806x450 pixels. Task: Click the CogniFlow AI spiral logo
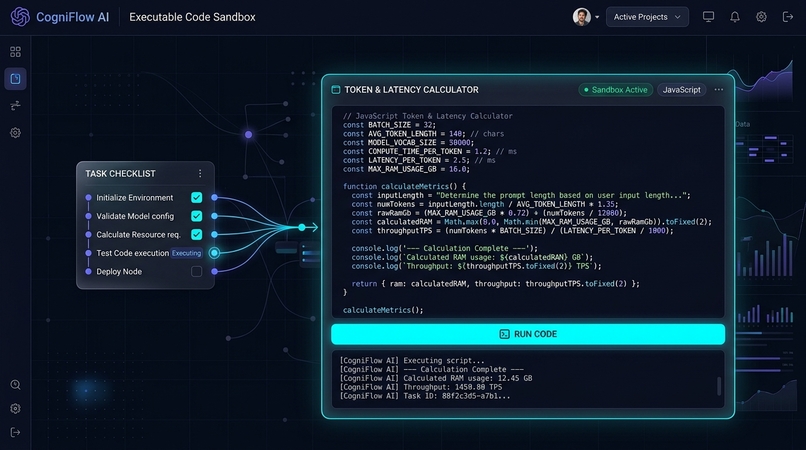pos(20,16)
